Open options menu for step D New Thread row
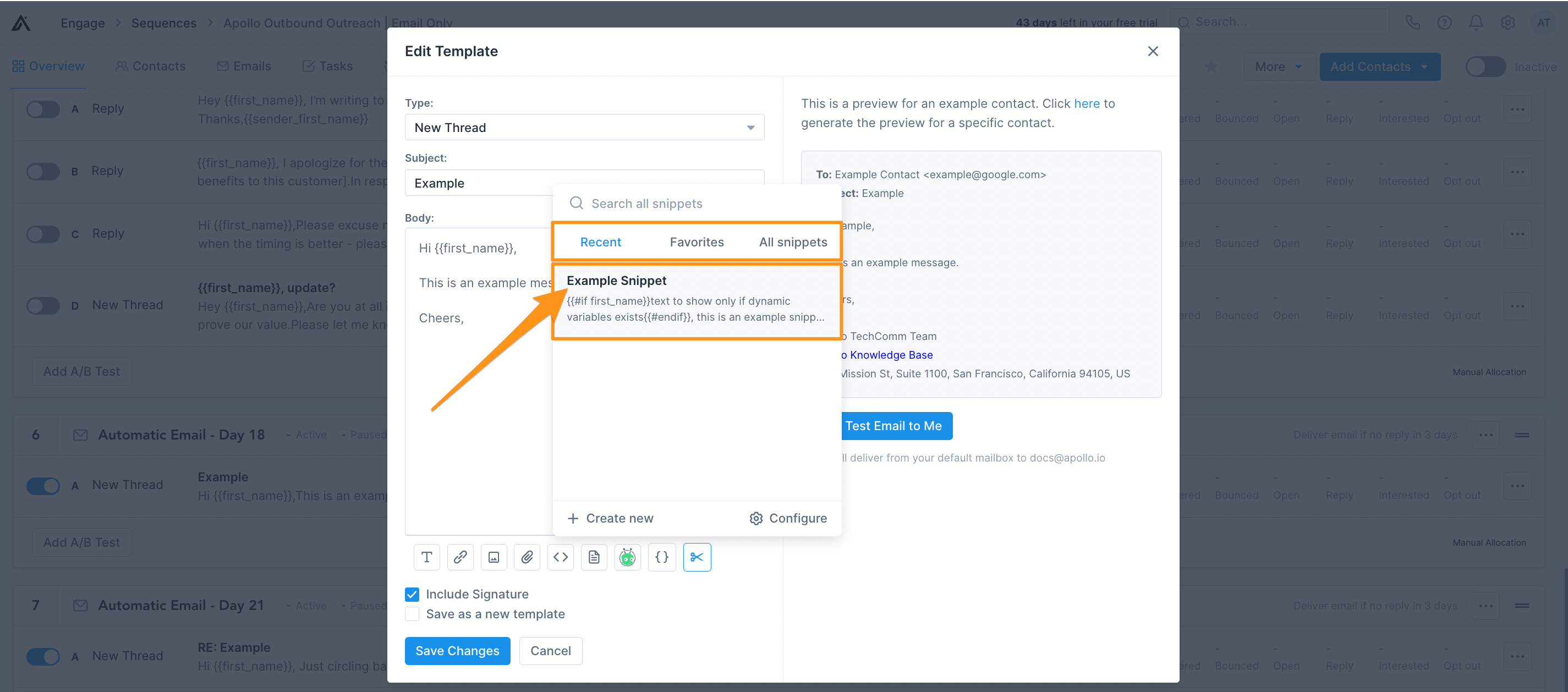Viewport: 1568px width, 692px height. coord(1517,305)
